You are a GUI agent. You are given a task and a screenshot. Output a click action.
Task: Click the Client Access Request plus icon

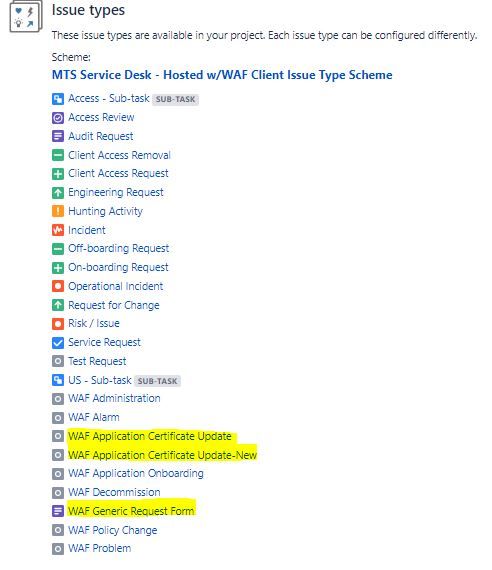coord(58,174)
